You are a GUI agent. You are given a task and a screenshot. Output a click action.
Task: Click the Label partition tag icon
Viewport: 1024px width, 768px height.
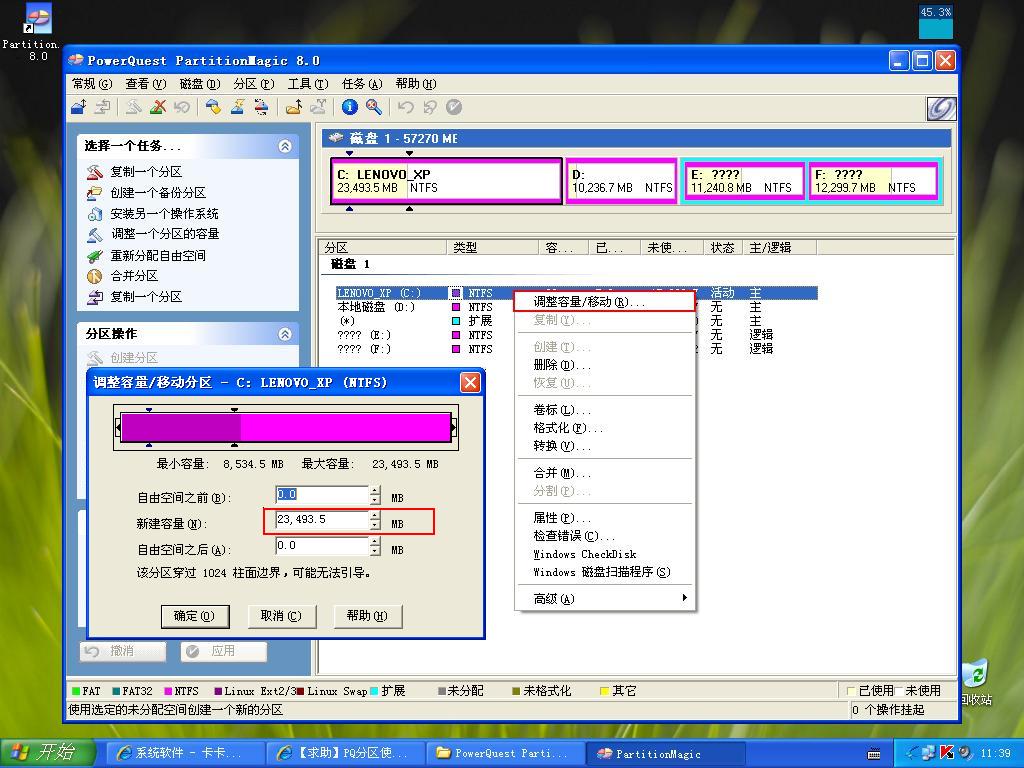[213, 107]
